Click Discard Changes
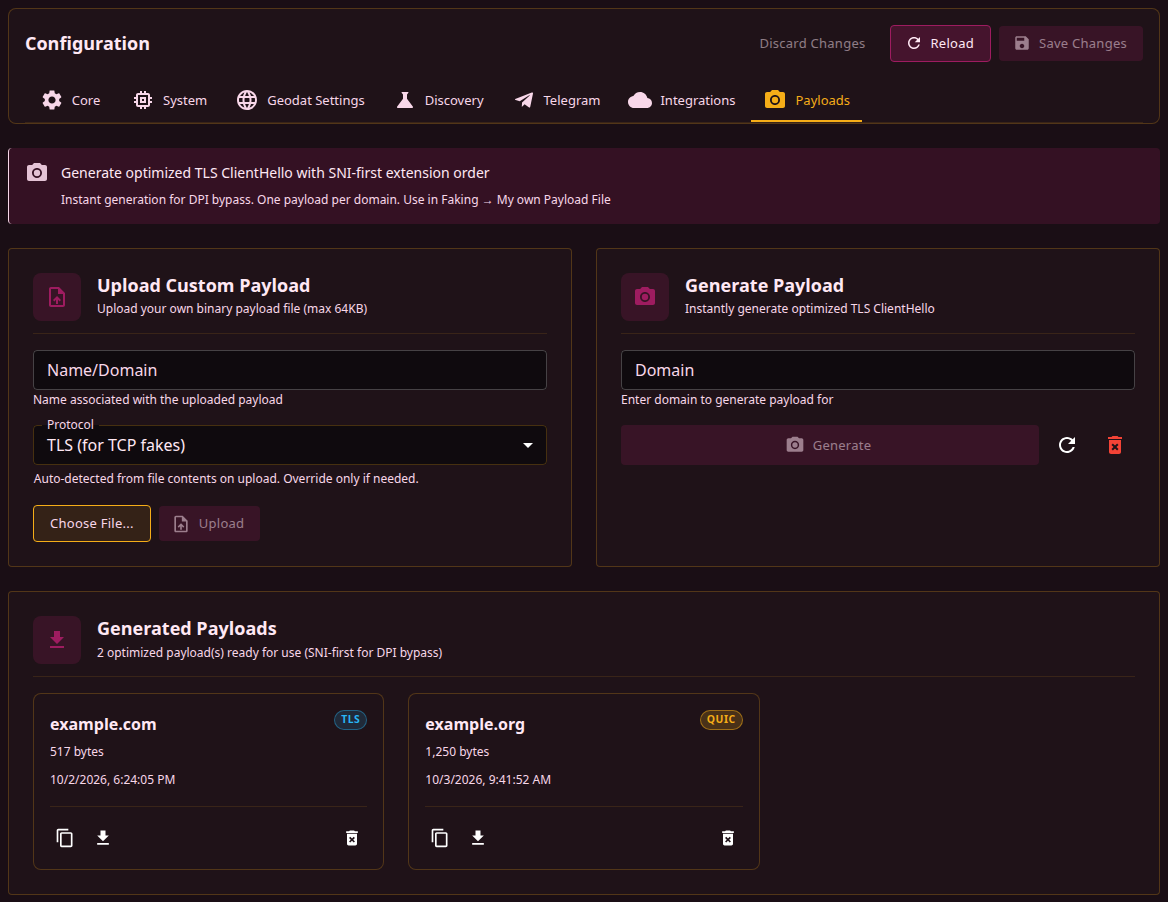 [x=812, y=43]
